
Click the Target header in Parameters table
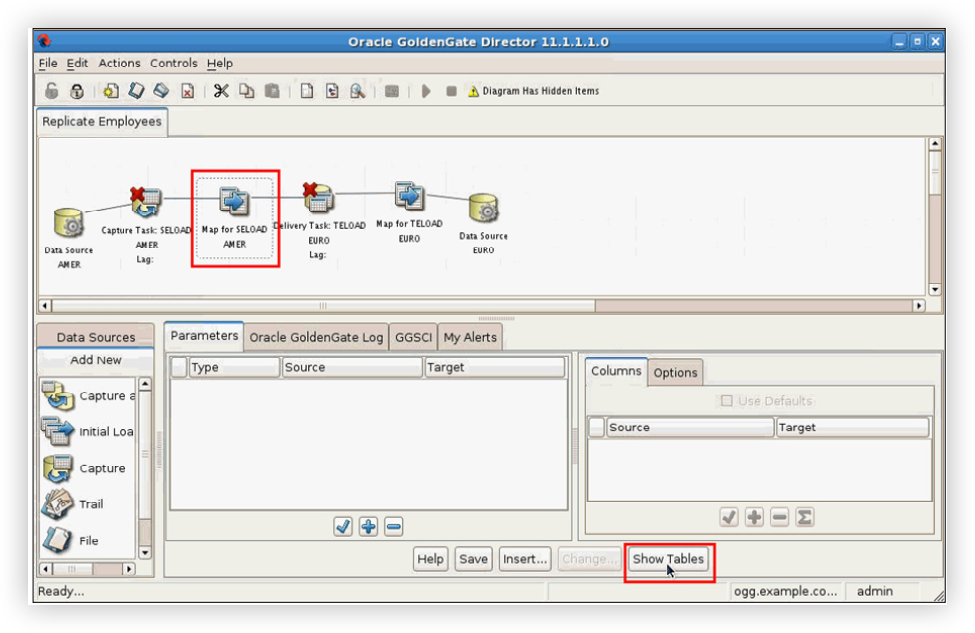pos(494,367)
